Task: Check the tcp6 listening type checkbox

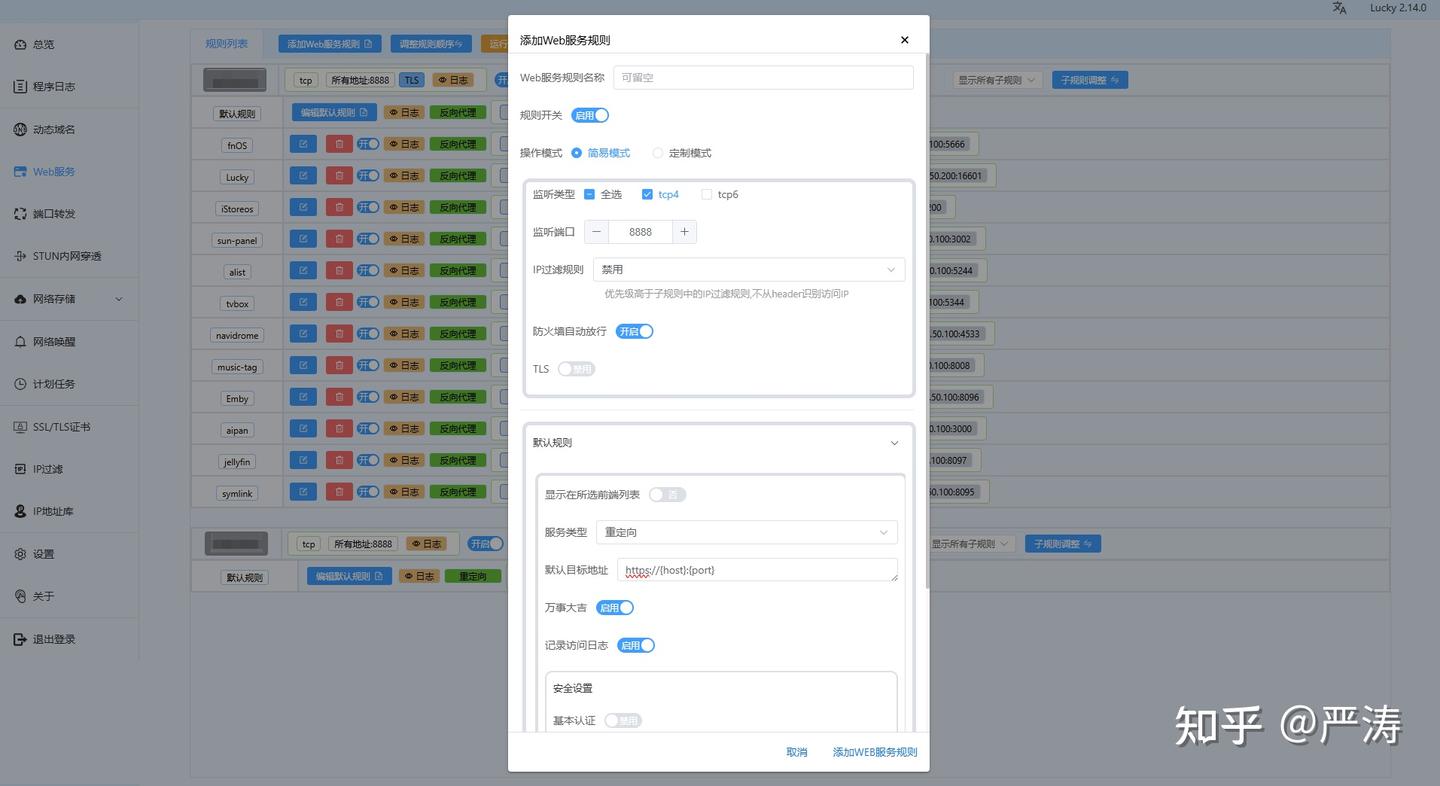Action: 707,194
